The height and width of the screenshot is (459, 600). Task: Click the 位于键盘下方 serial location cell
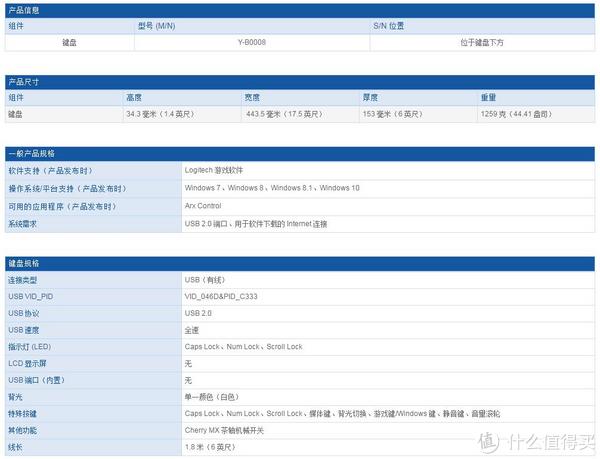click(482, 42)
